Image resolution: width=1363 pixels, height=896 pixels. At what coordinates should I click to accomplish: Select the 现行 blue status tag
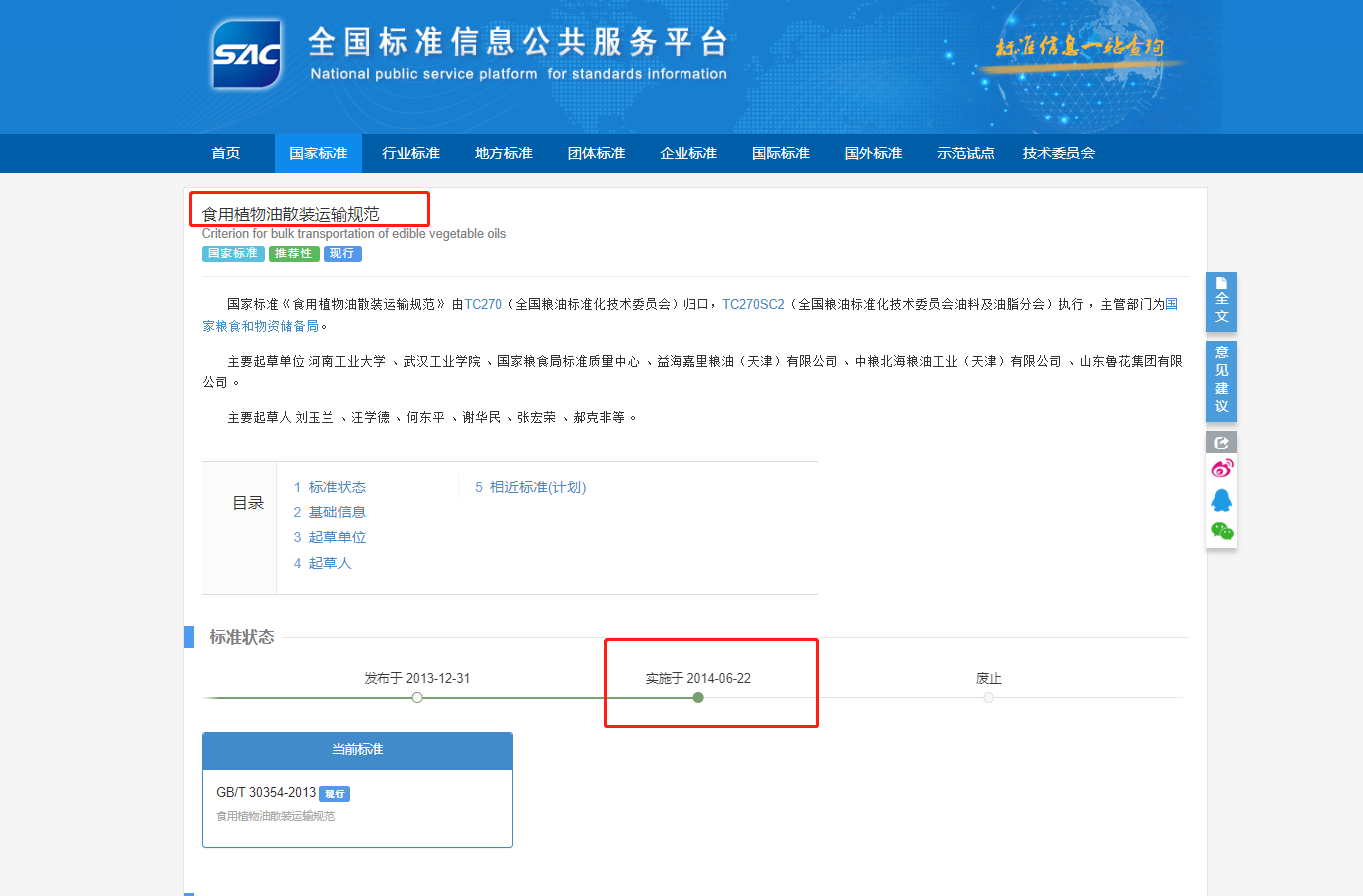[x=342, y=253]
